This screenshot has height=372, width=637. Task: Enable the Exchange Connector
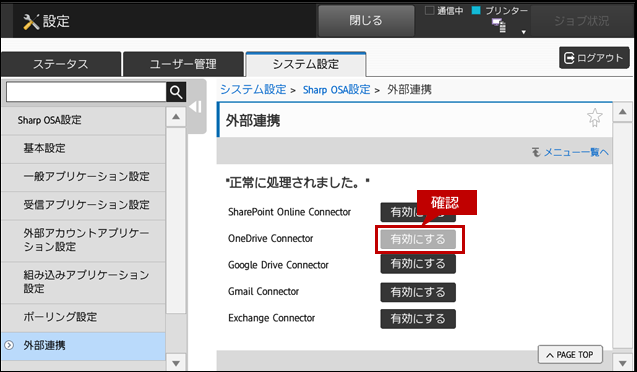click(x=418, y=319)
